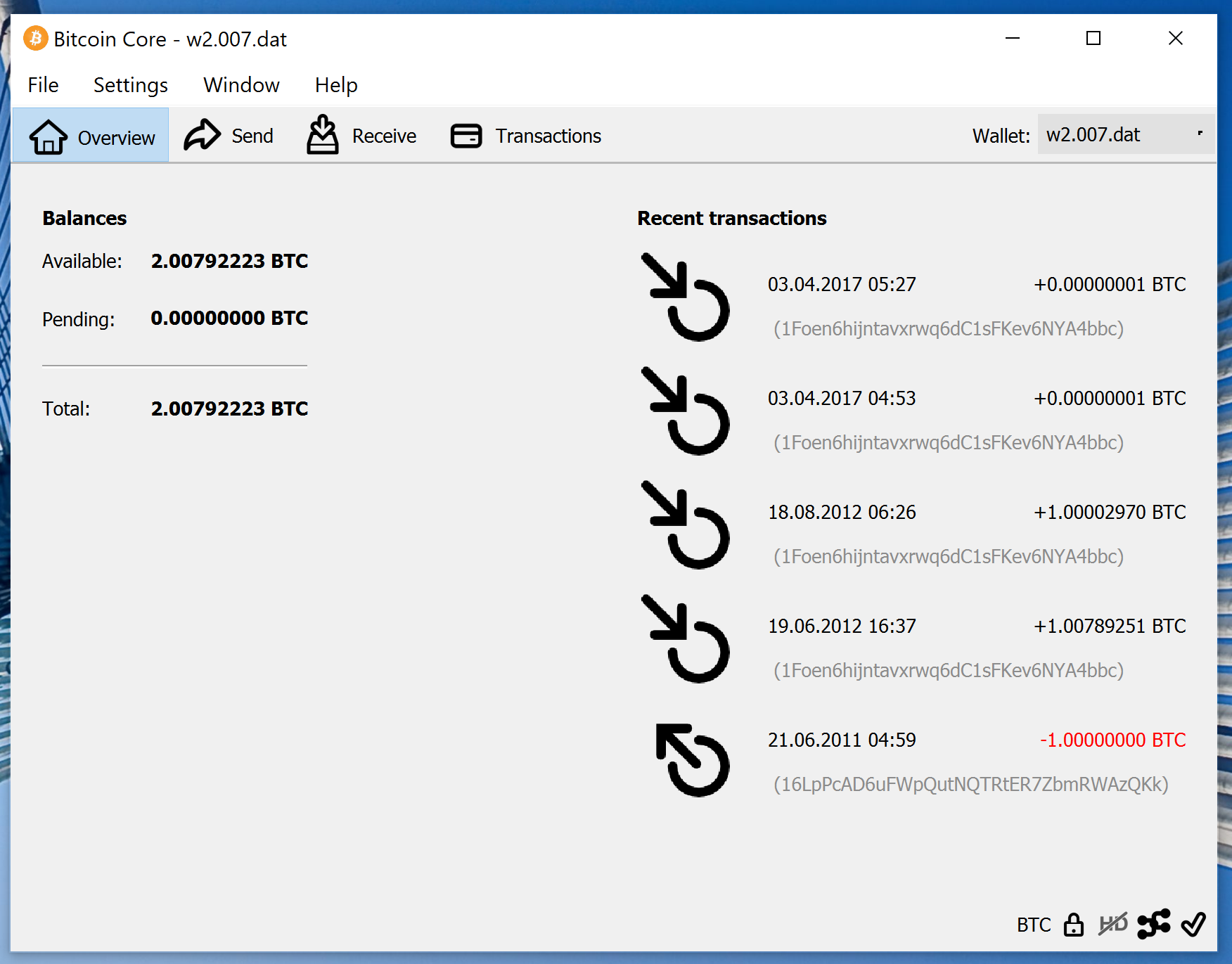Switch to the Send tab
The height and width of the screenshot is (964, 1232).
click(229, 136)
